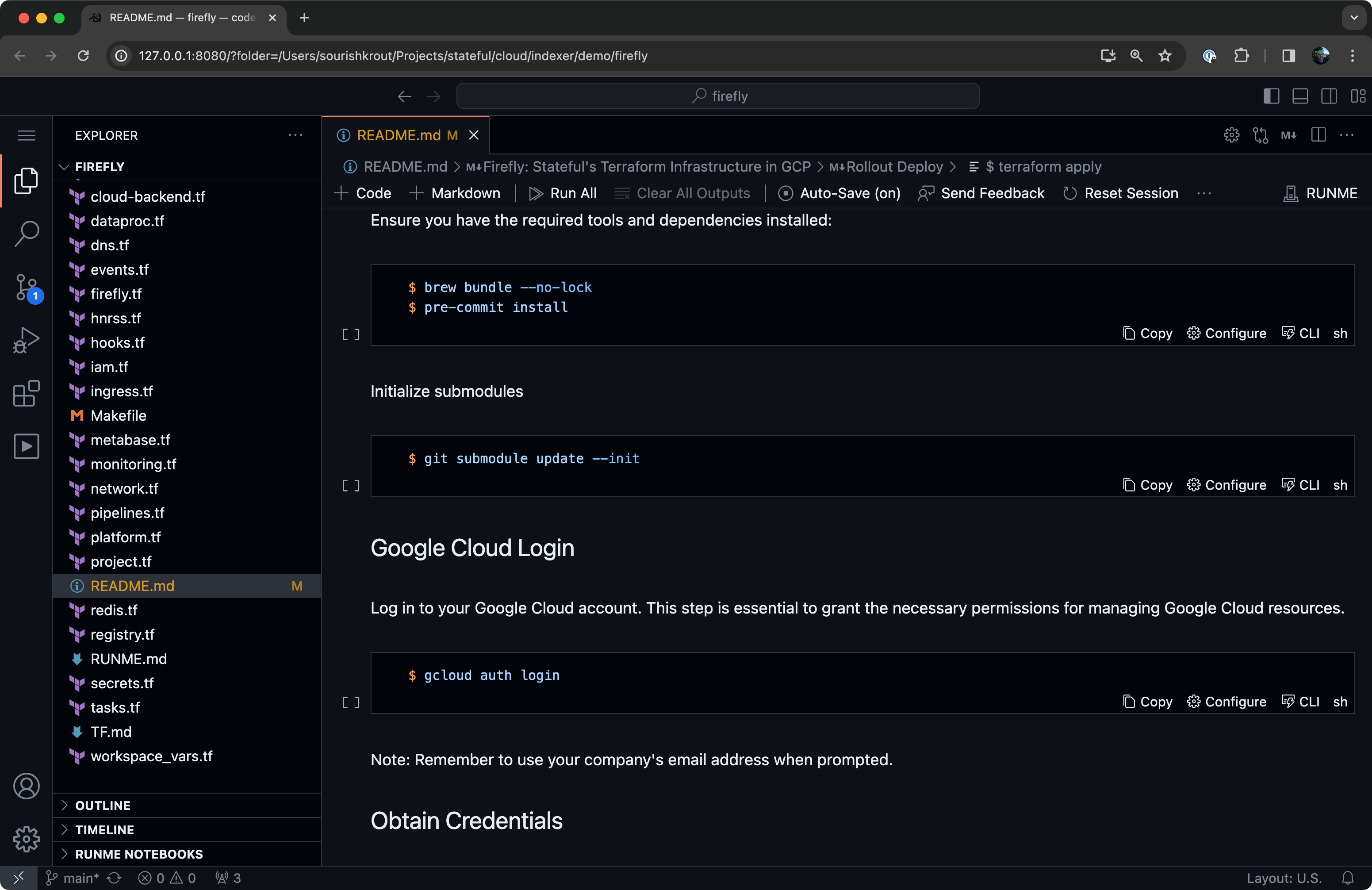Click Reset Session

(x=1120, y=193)
